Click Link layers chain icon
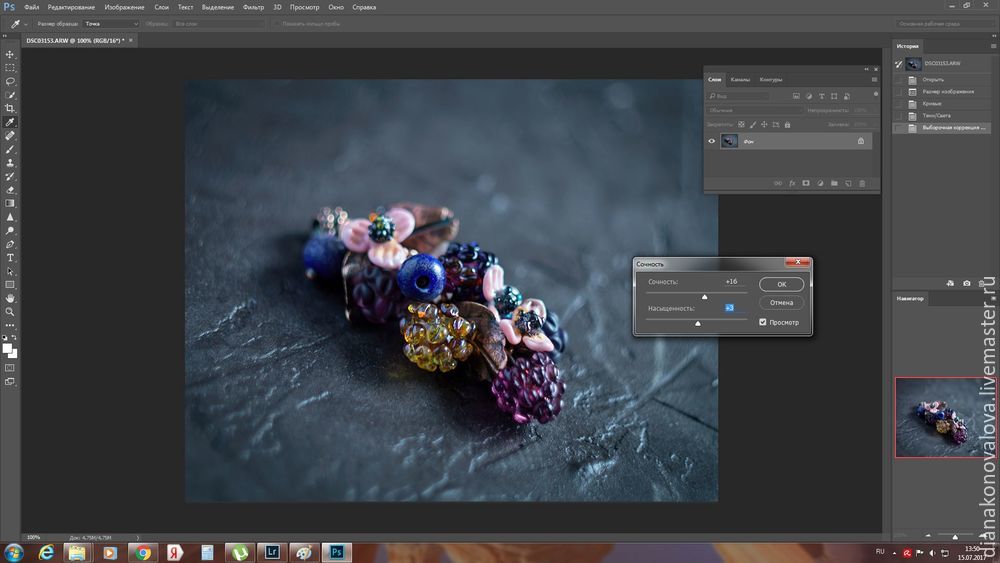The height and width of the screenshot is (563, 1000). [778, 184]
